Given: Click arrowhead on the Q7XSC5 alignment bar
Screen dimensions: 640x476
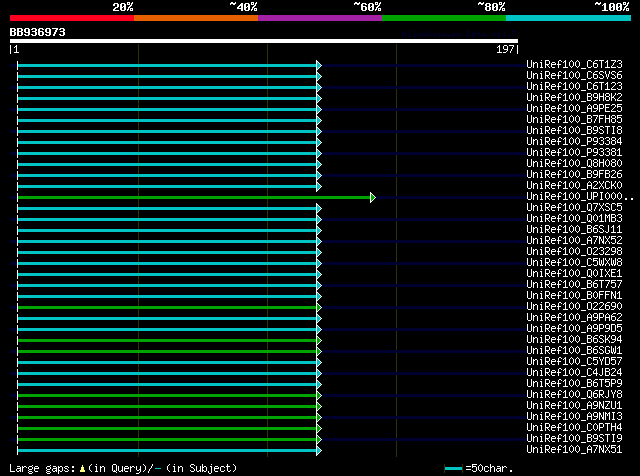Looking at the screenshot, I should point(319,209).
